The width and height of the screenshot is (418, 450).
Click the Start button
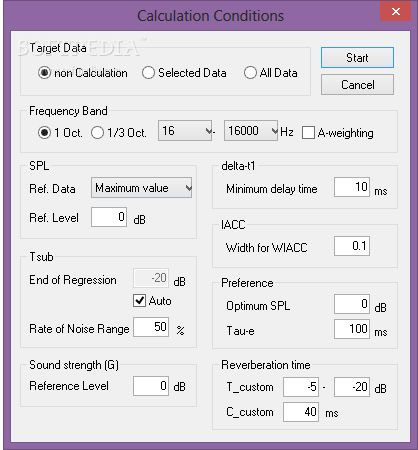tap(357, 58)
